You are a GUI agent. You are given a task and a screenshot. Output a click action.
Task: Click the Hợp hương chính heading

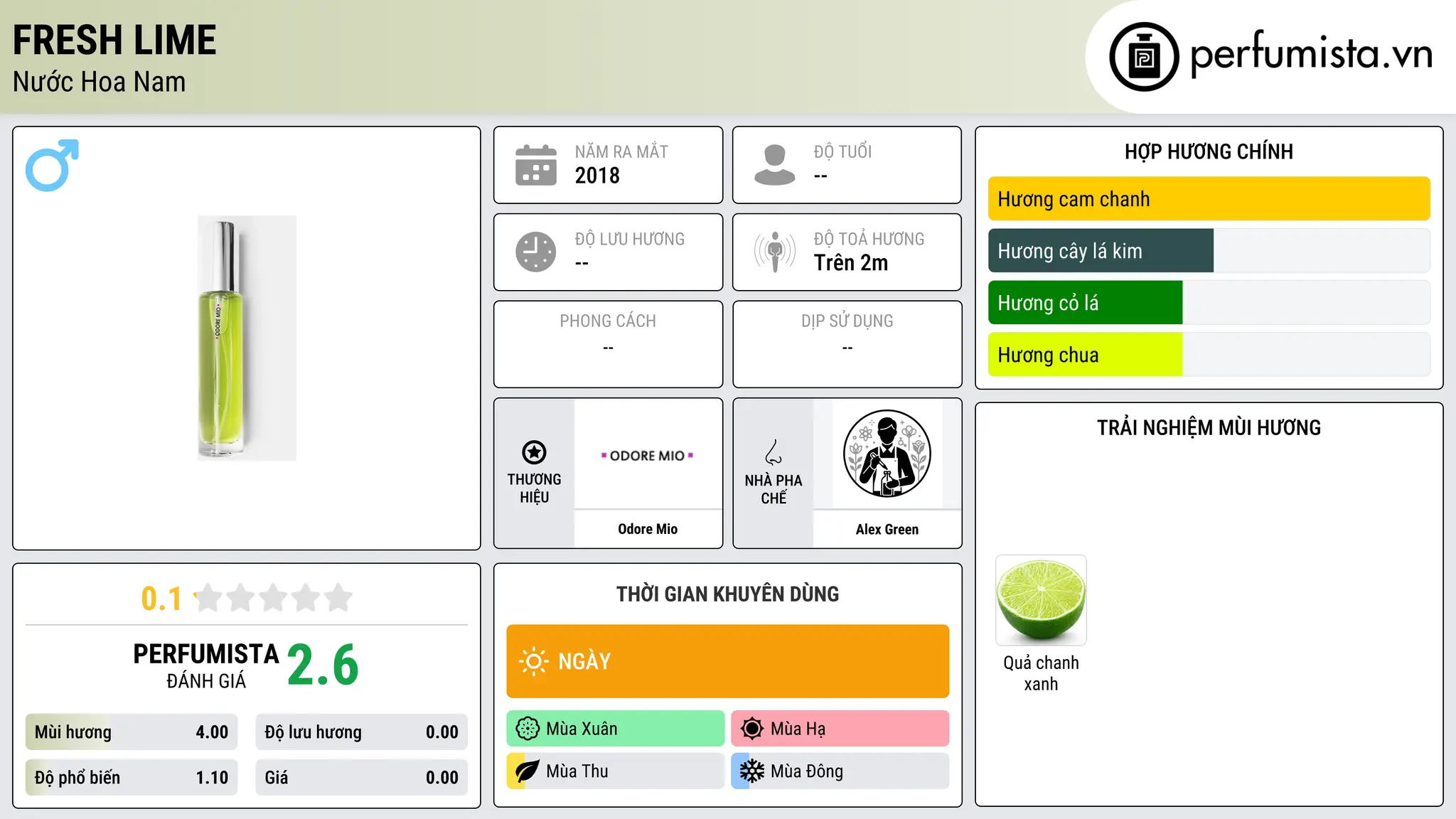1209,151
